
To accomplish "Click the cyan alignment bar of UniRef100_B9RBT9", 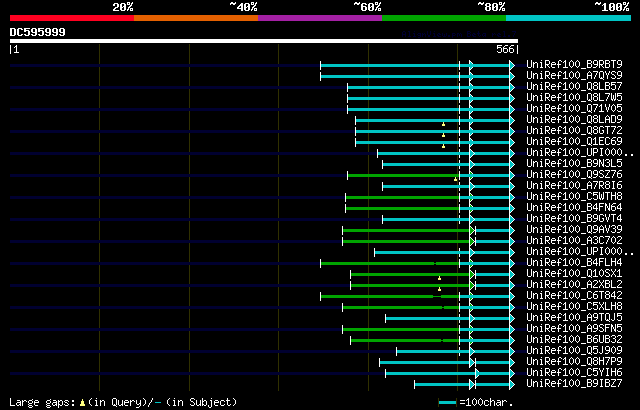I will pos(417,65).
